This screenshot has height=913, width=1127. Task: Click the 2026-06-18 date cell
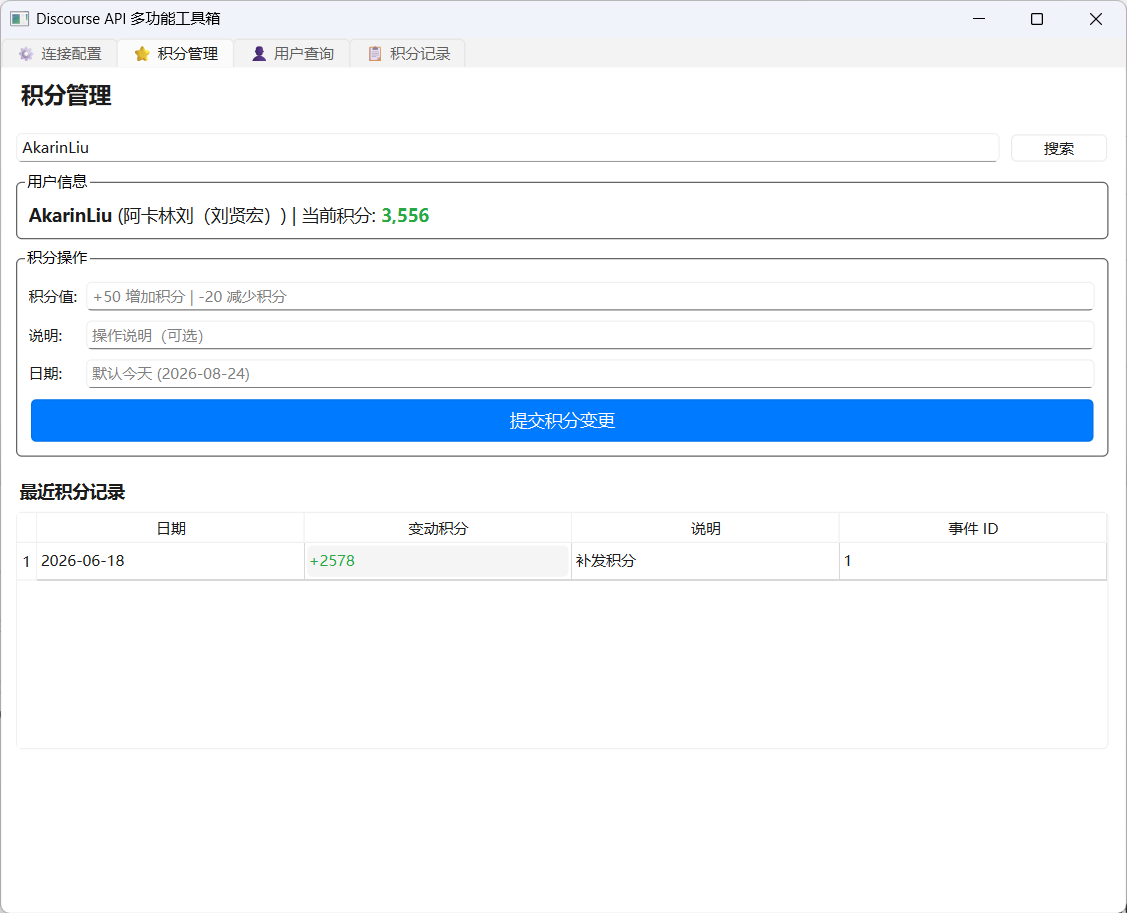point(171,561)
